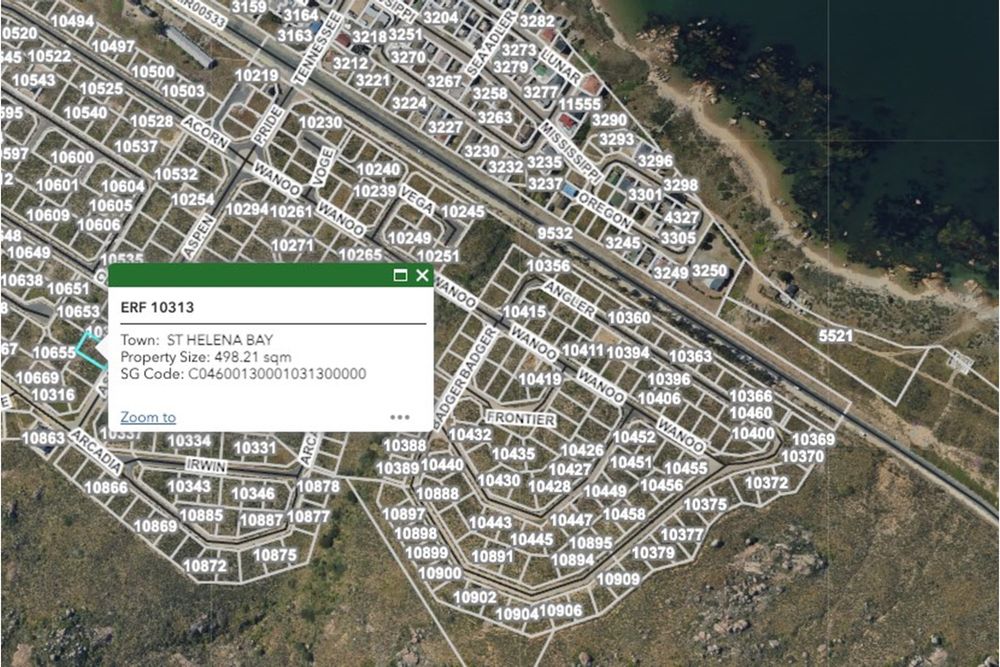
Task: Select parcel 10356 on the map
Action: pos(548,266)
